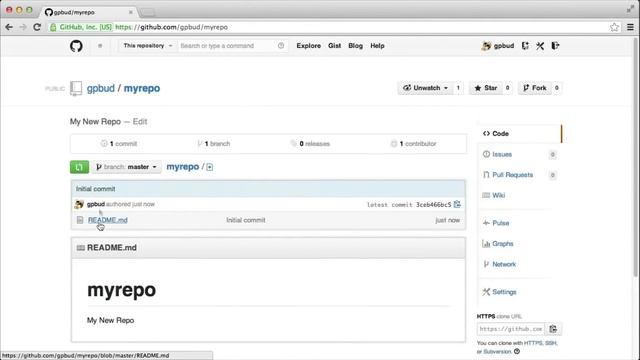Screen dimensions: 640x360
Task: Open the Network tab
Action: coord(504,264)
